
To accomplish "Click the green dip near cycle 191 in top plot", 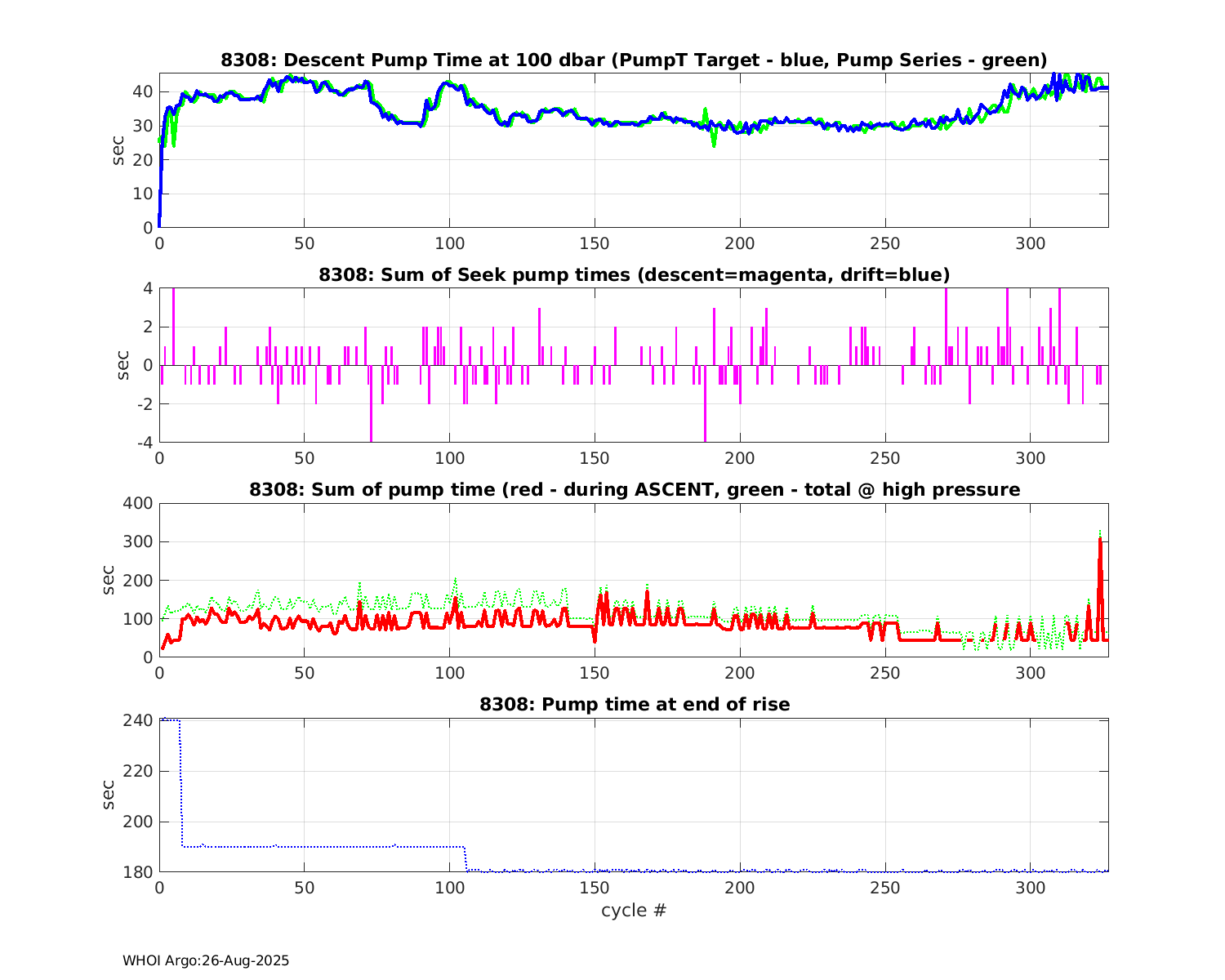I will point(714,143).
